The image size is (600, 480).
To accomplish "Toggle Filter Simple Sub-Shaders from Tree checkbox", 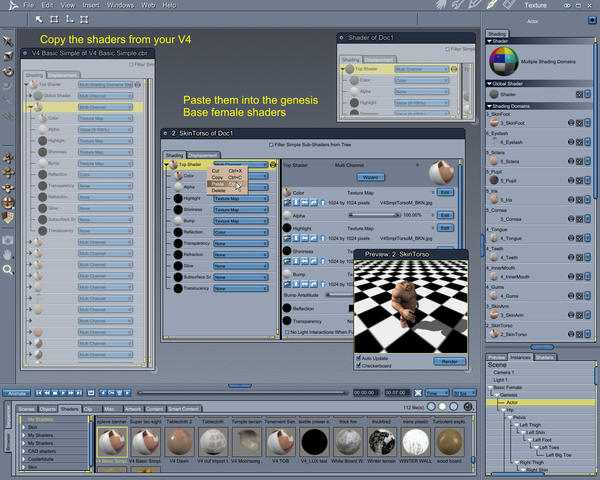I will pyautogui.click(x=271, y=145).
